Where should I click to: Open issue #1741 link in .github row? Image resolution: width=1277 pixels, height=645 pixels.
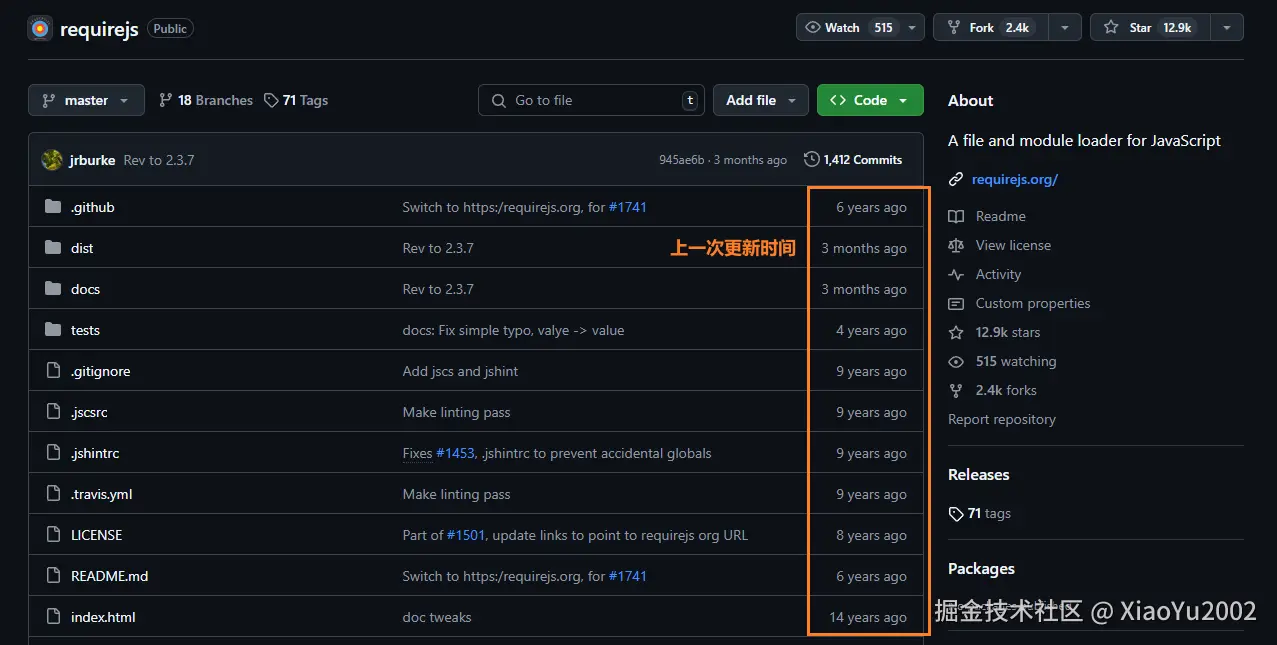click(628, 207)
